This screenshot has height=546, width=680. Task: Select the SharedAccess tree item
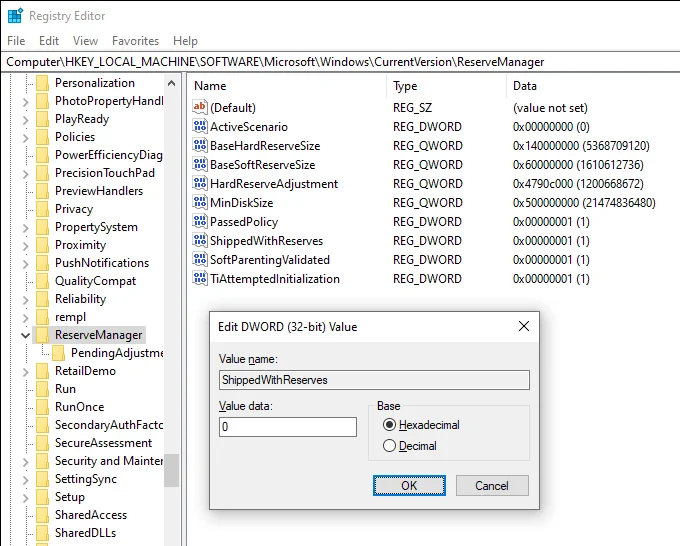[x=91, y=515]
